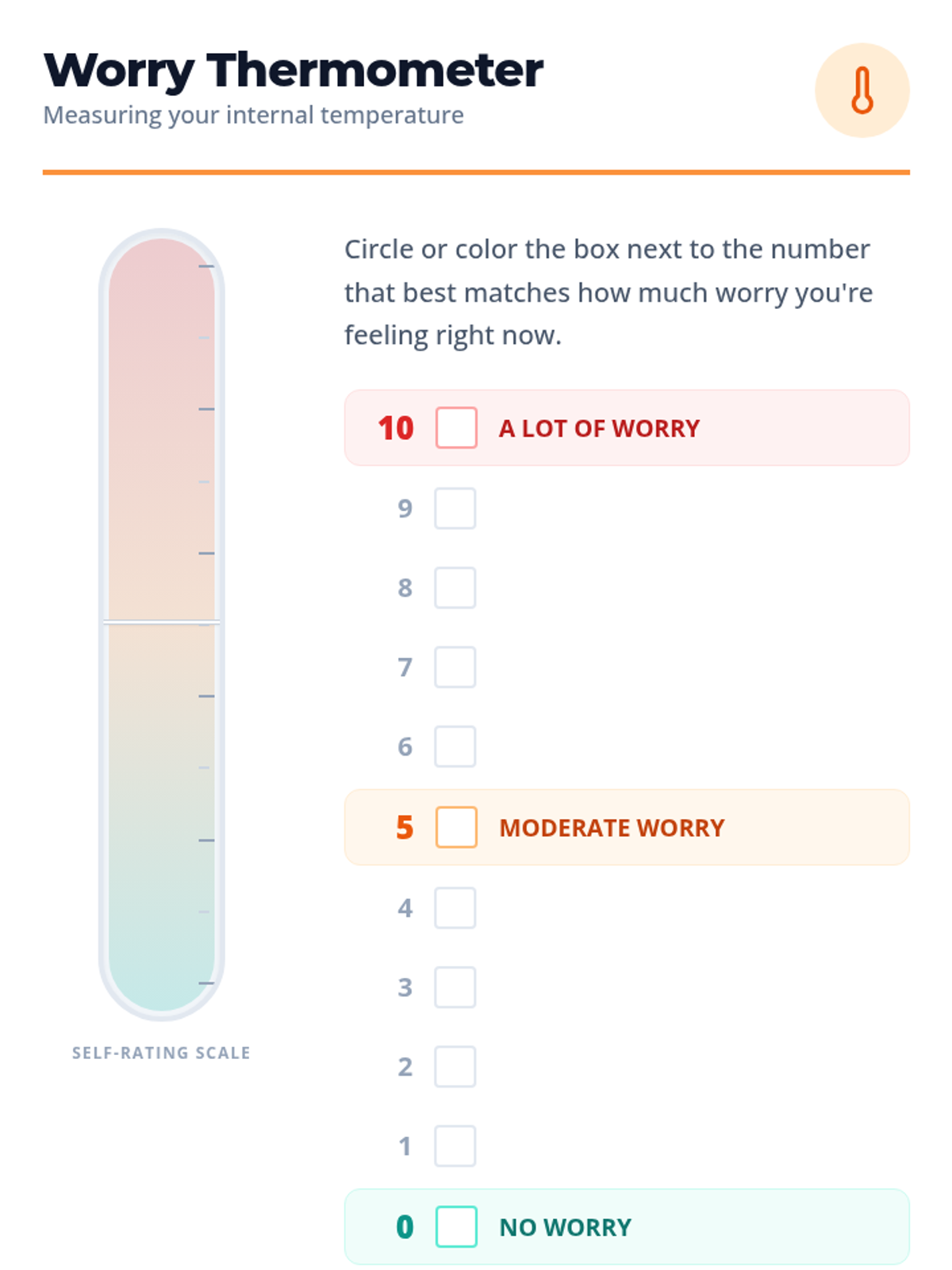This screenshot has width=952, height=1270.
Task: Click the SELF-RATING SCALE caption
Action: 161,1053
